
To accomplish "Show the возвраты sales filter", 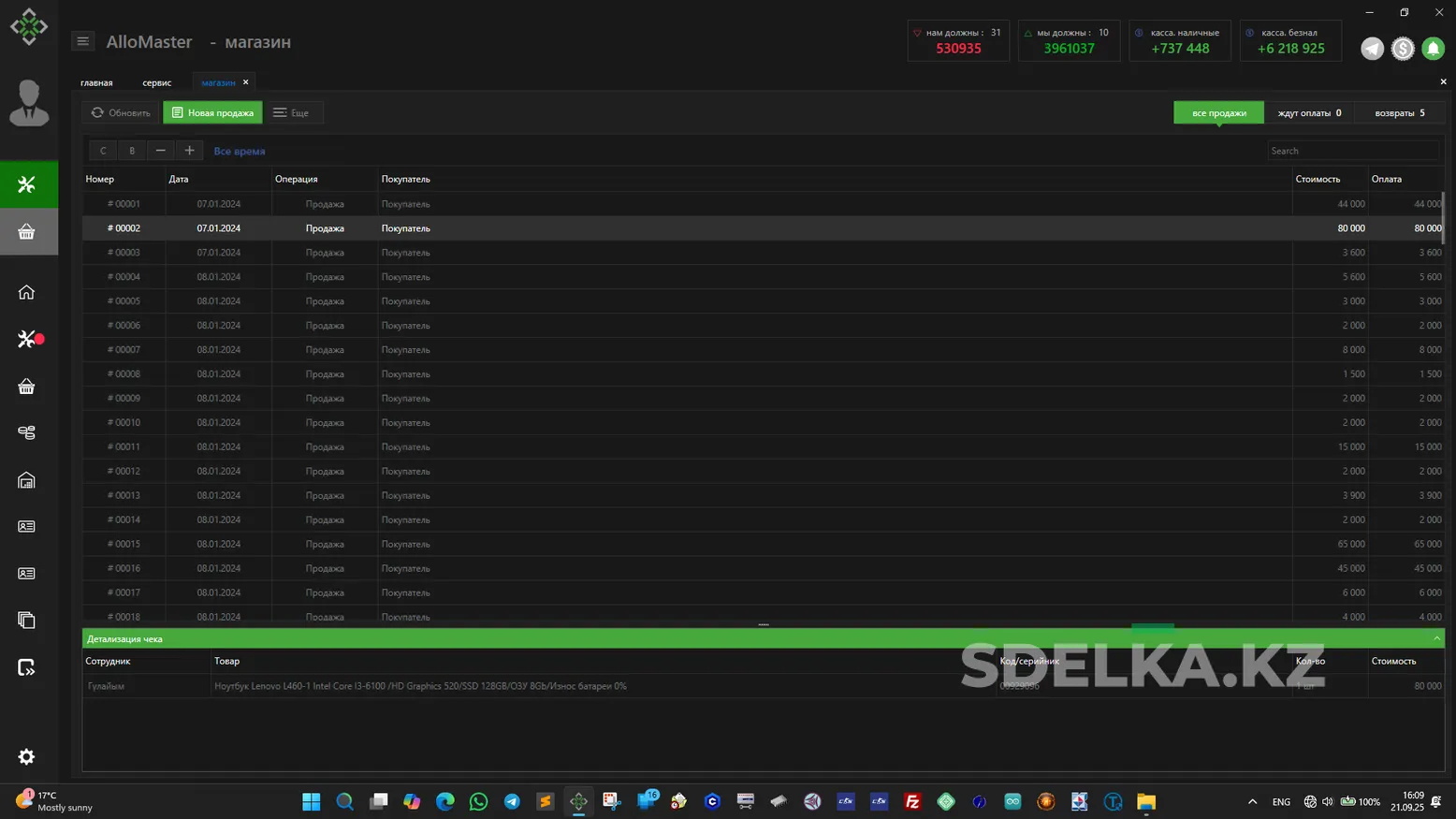I will coord(1399,112).
